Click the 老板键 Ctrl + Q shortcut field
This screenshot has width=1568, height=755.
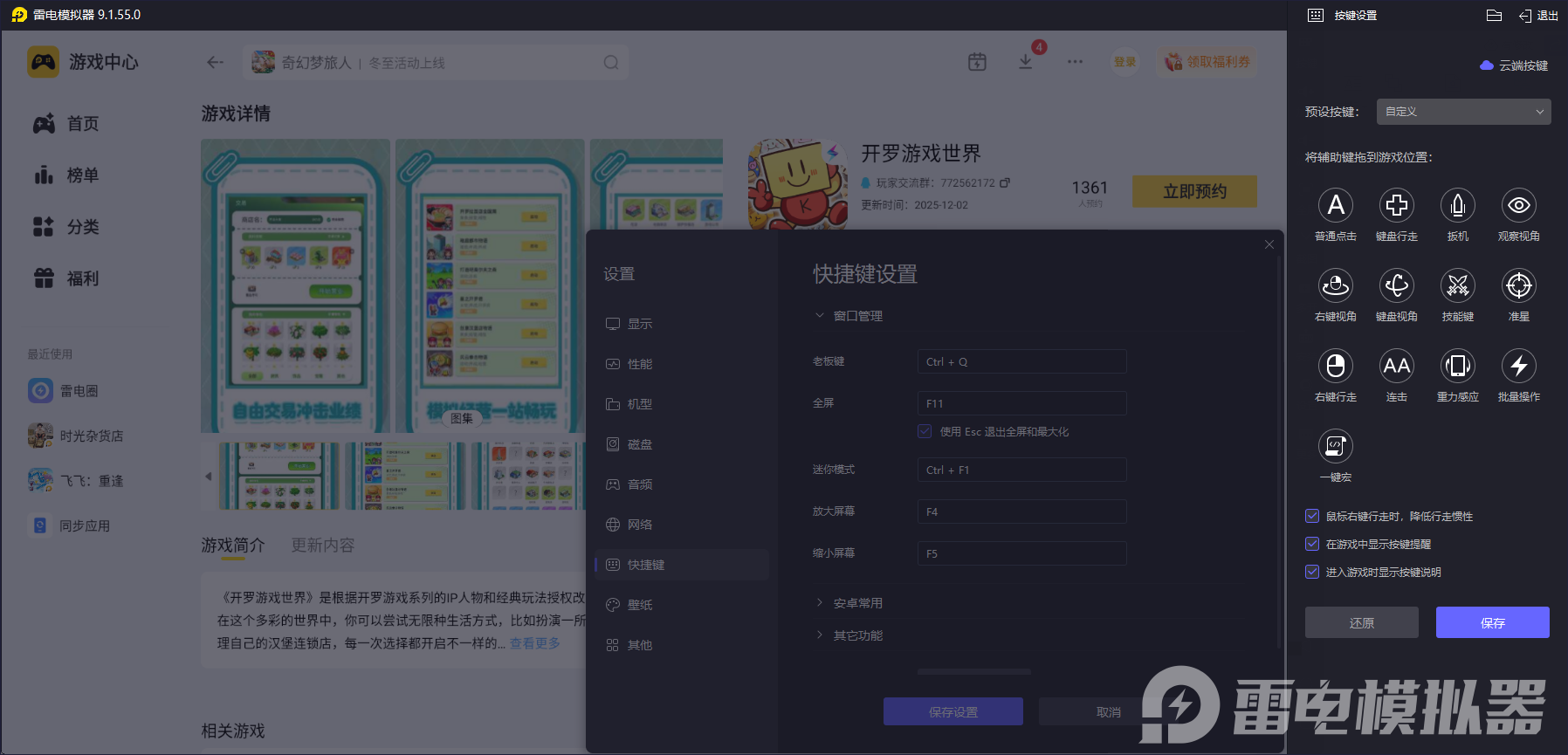pos(1022,361)
